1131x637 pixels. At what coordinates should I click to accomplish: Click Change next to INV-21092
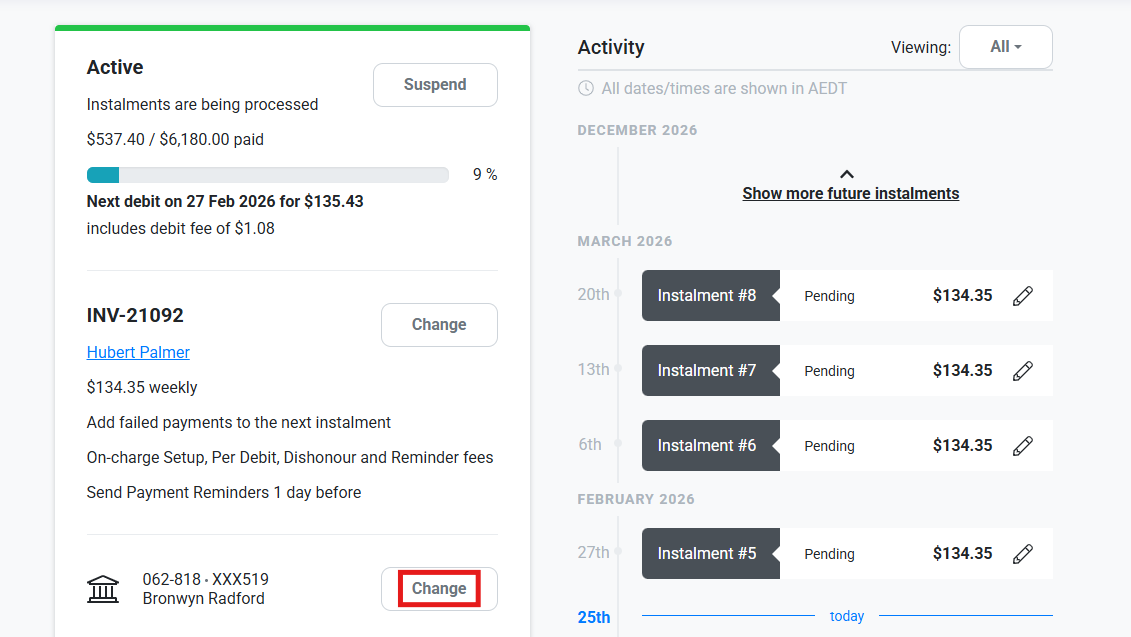pos(439,325)
